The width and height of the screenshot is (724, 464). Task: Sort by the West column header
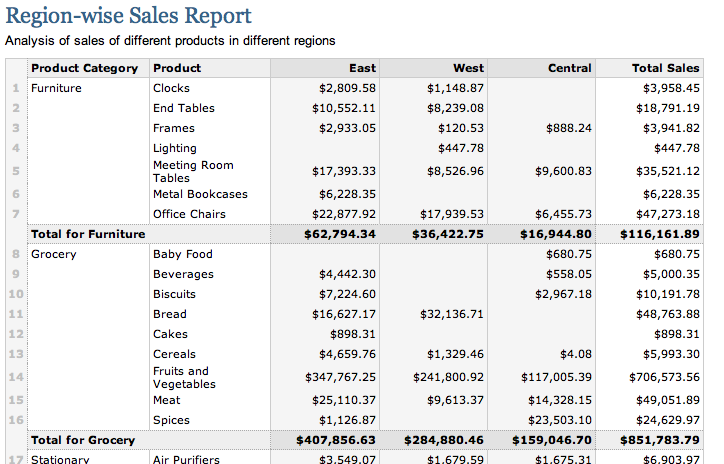(x=468, y=68)
